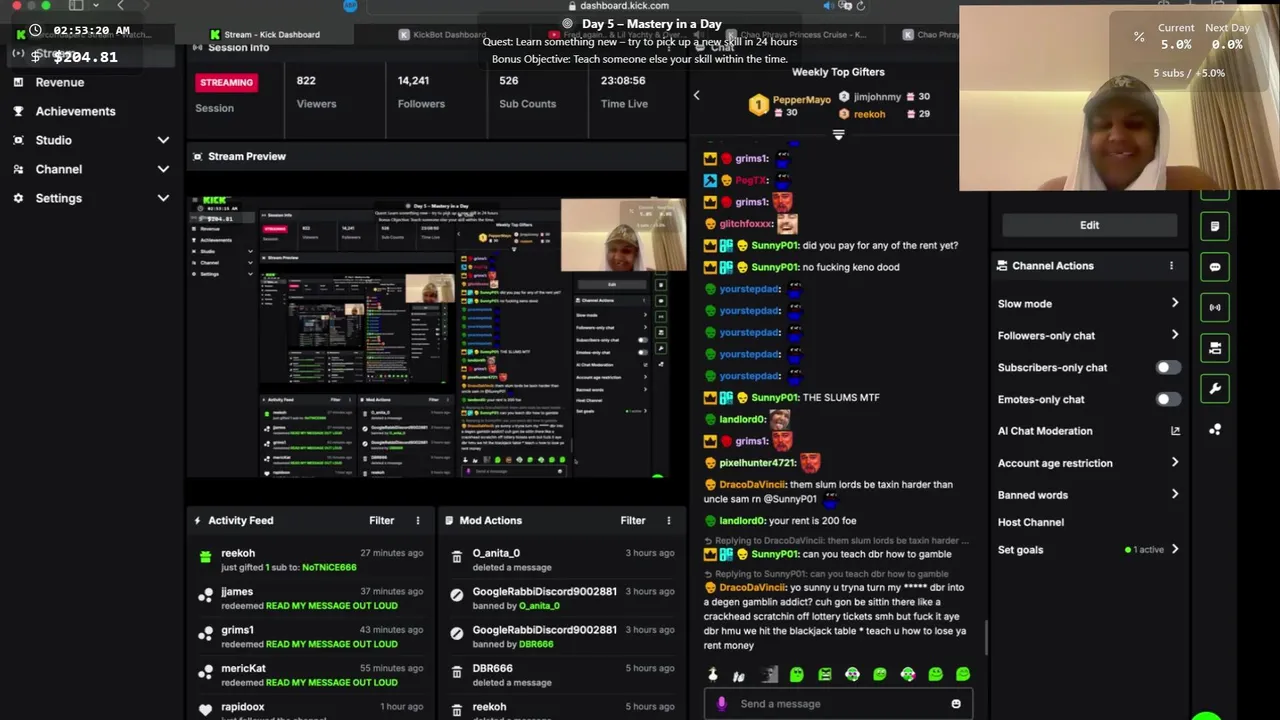This screenshot has height=720, width=1280.
Task: Click the Edit button
Action: point(1089,225)
